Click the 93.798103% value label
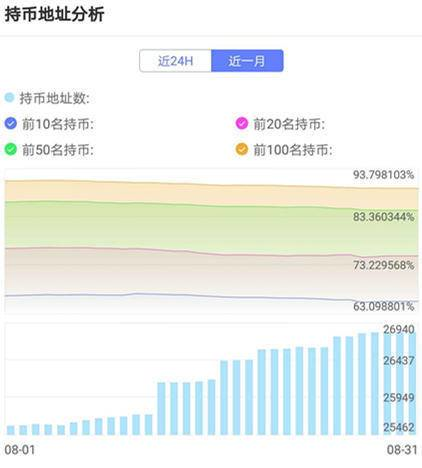422x468 pixels. click(383, 174)
